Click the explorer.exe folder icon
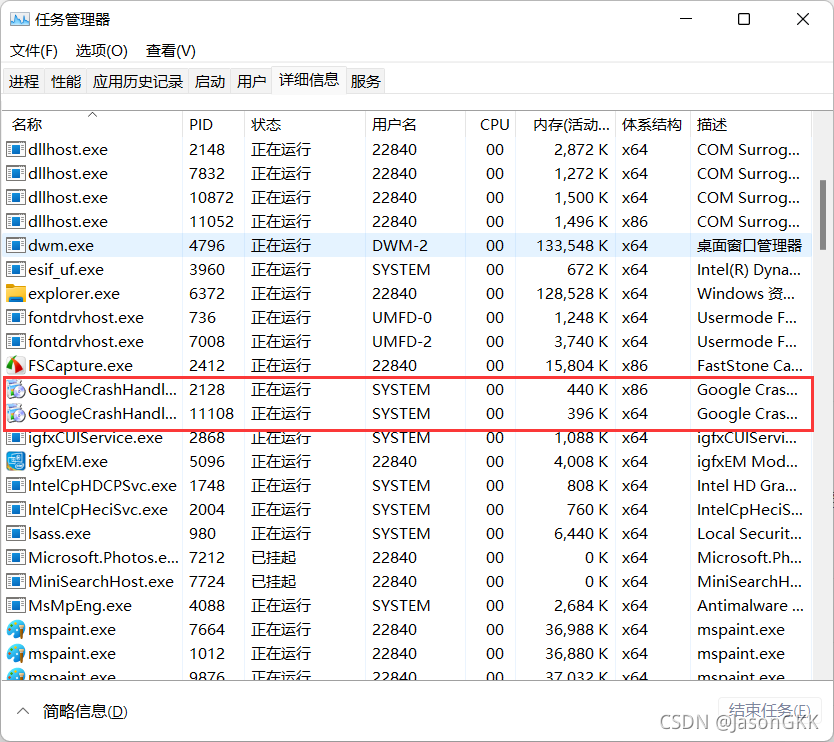Viewport: 834px width, 742px height. (x=15, y=293)
